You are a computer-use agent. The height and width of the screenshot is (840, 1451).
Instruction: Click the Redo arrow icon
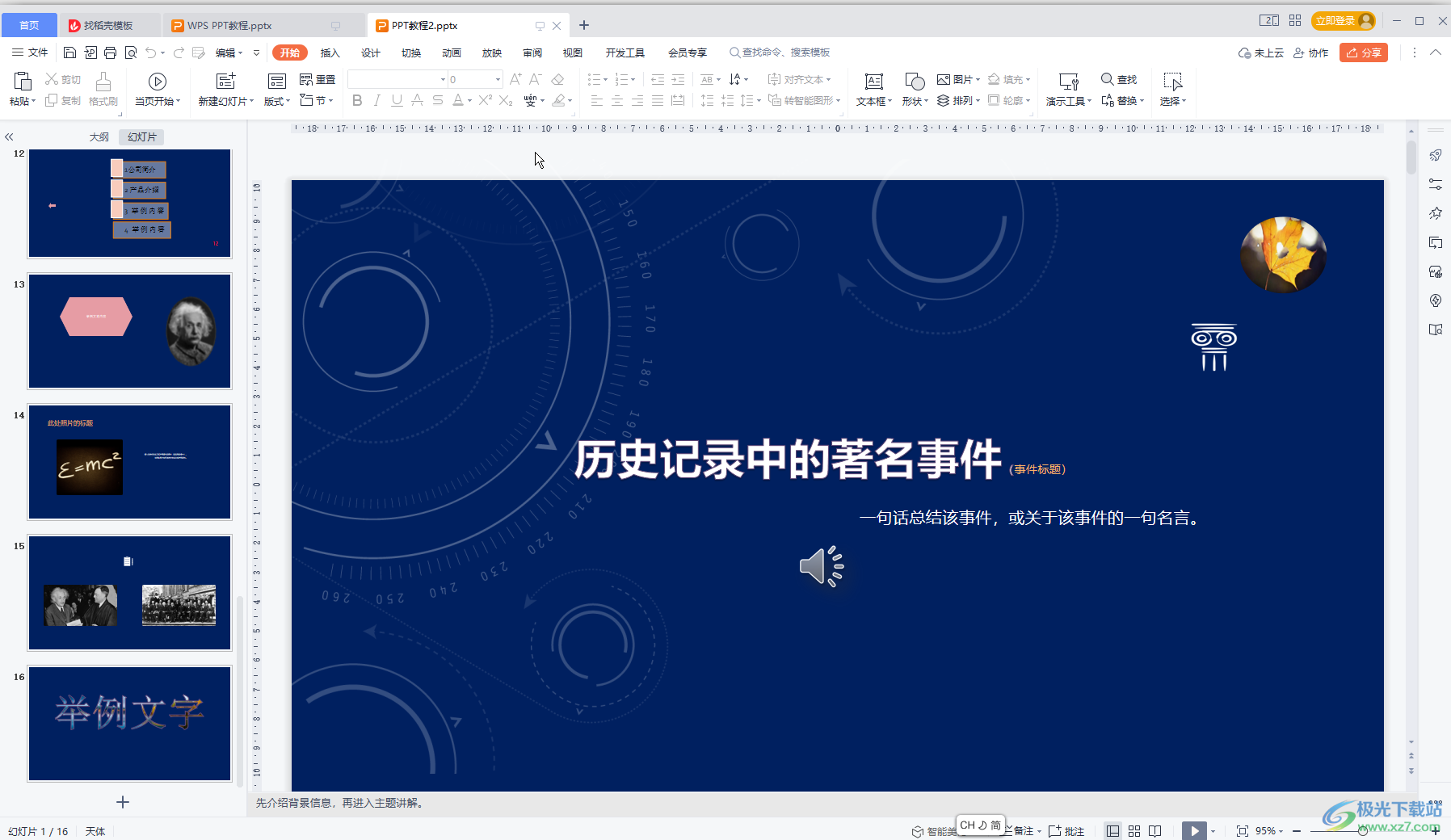(179, 52)
